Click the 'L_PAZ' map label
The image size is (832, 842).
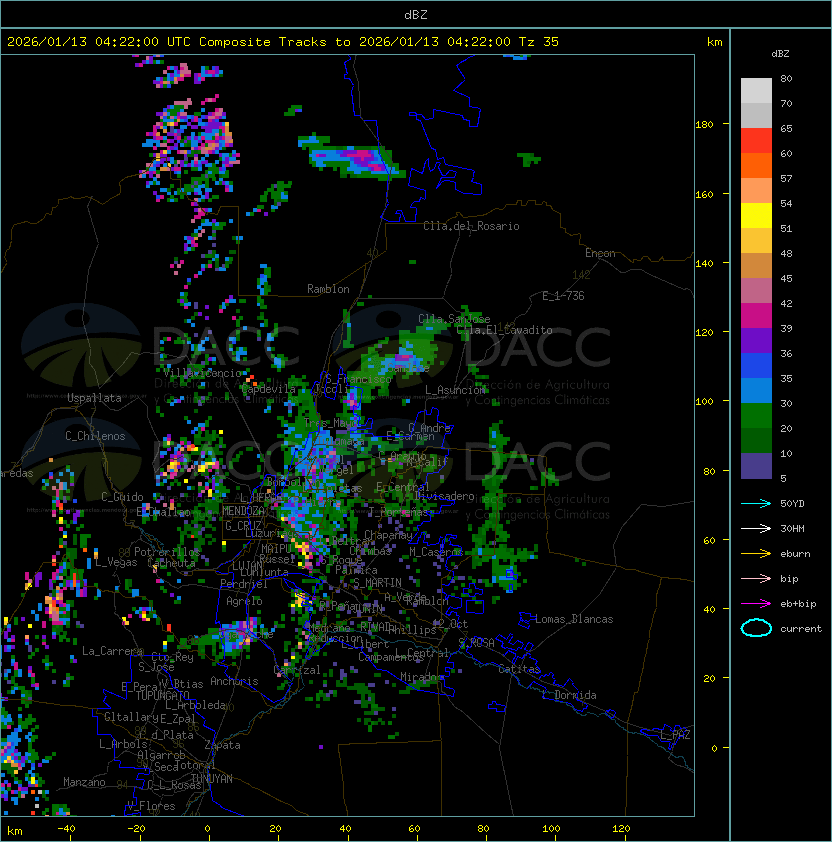675,735
